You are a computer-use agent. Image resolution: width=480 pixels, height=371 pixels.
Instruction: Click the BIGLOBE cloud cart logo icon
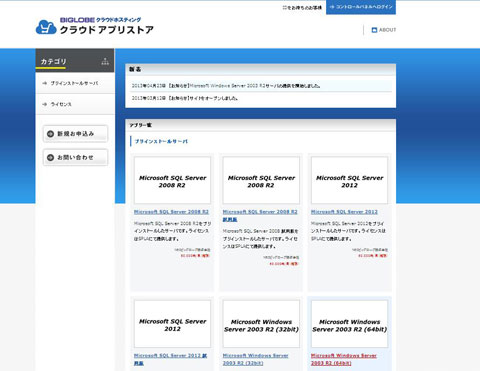click(46, 27)
